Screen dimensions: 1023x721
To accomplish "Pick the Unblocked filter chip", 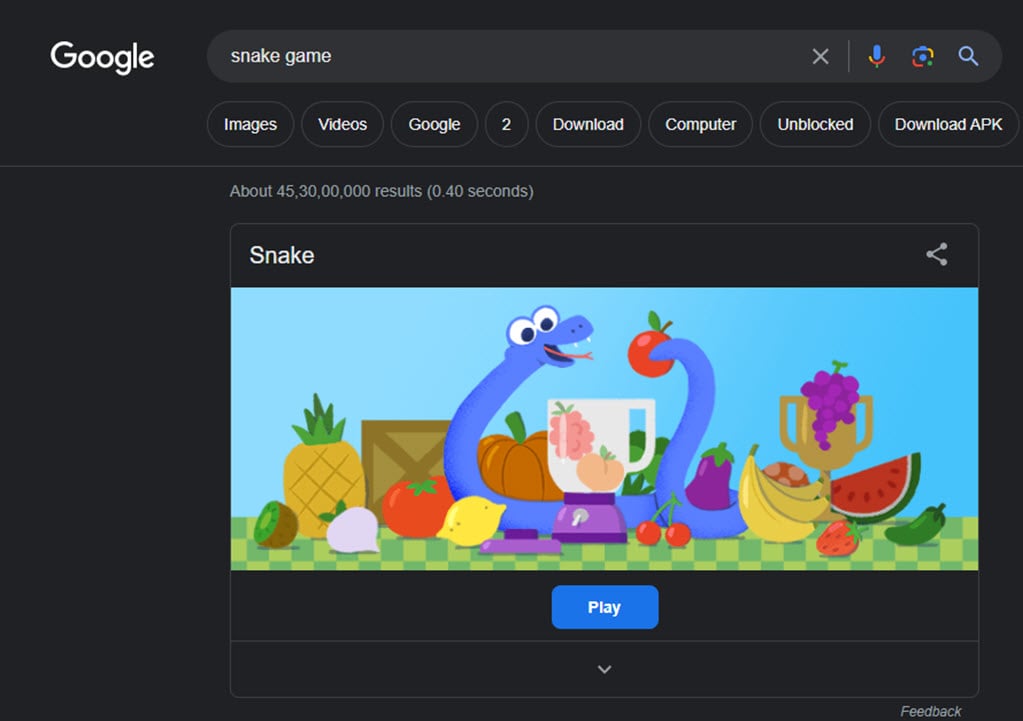I will click(815, 125).
